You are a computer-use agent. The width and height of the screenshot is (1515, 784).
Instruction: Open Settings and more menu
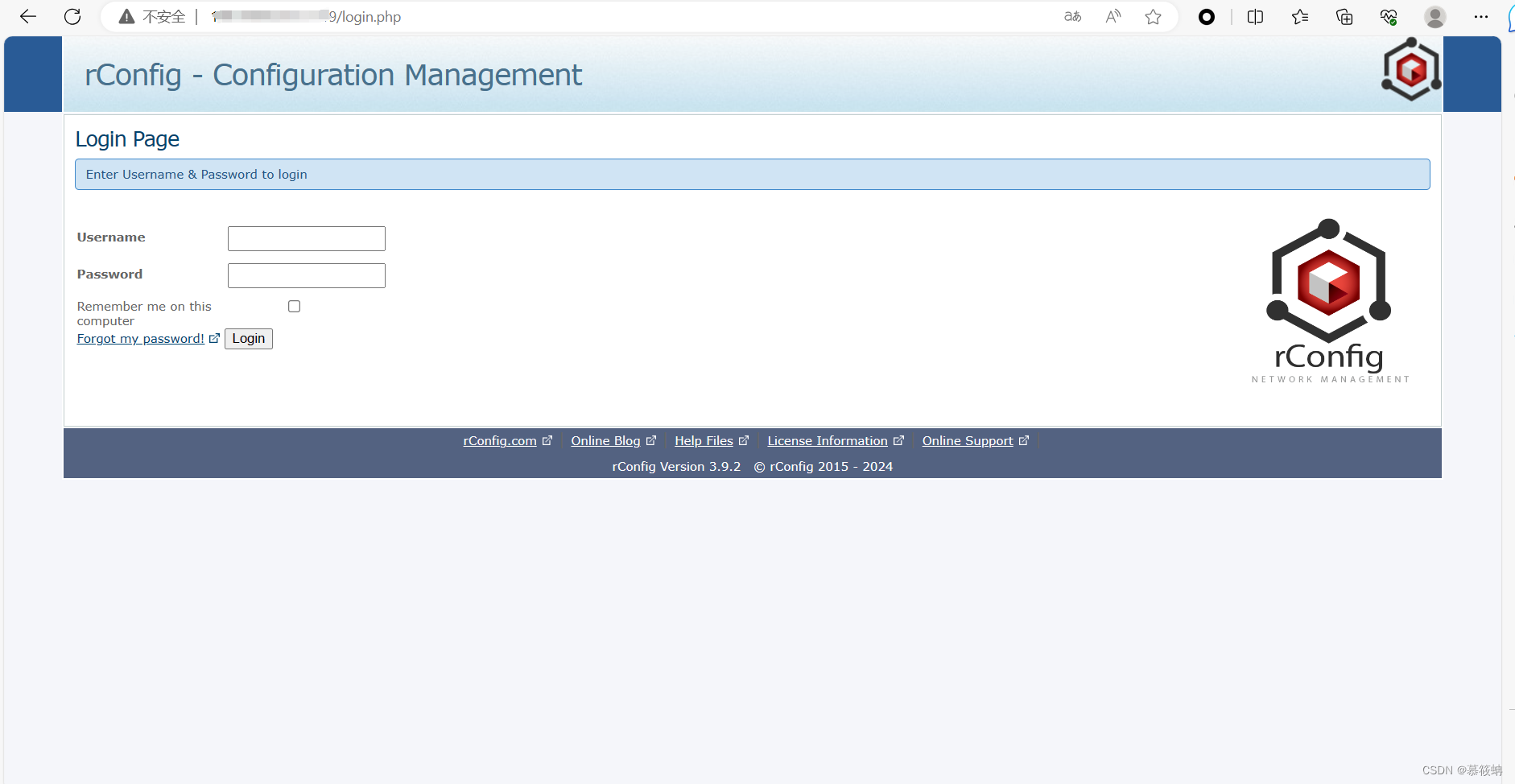pyautogui.click(x=1482, y=16)
